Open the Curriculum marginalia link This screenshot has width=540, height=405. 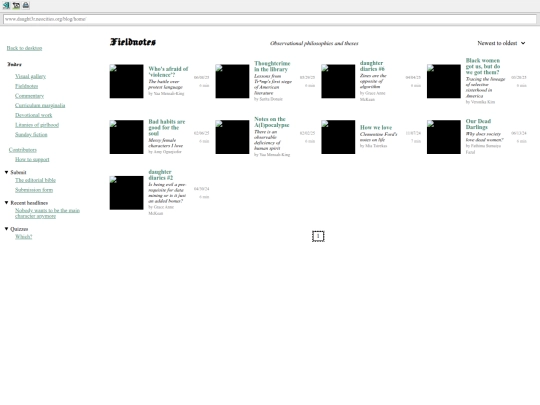[x=40, y=105]
